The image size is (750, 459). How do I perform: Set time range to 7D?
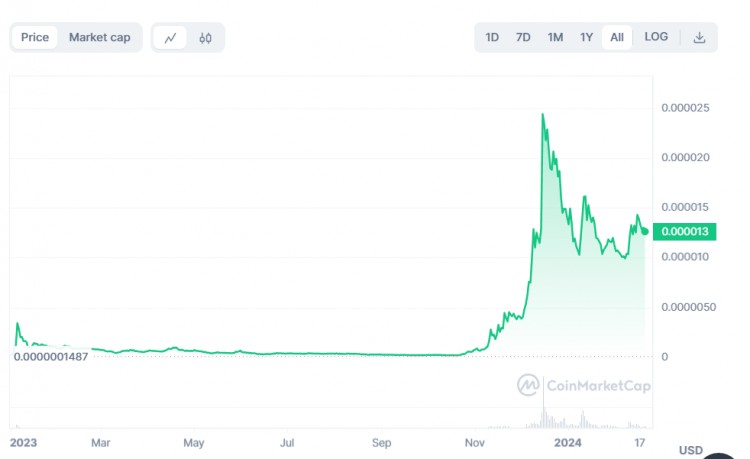point(523,38)
